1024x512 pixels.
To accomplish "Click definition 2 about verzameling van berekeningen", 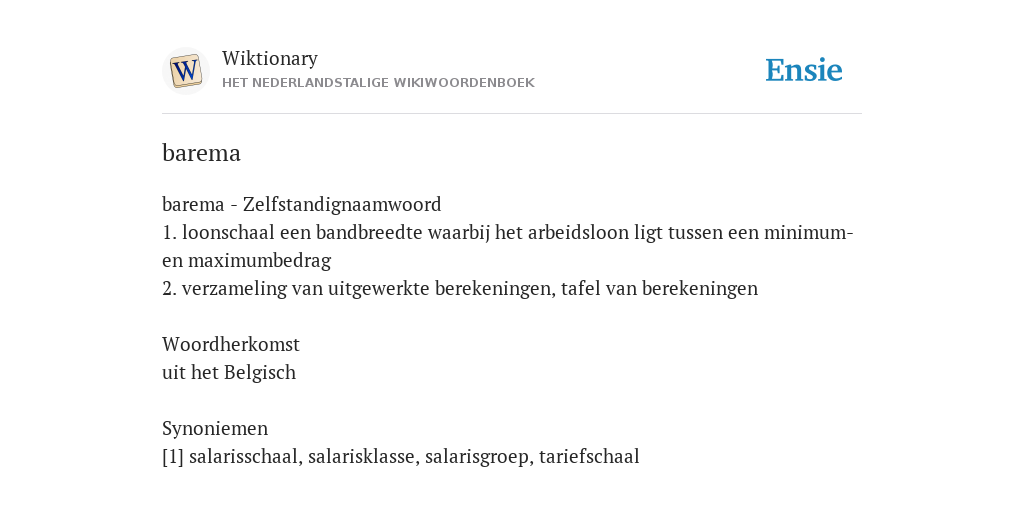I will (x=460, y=289).
